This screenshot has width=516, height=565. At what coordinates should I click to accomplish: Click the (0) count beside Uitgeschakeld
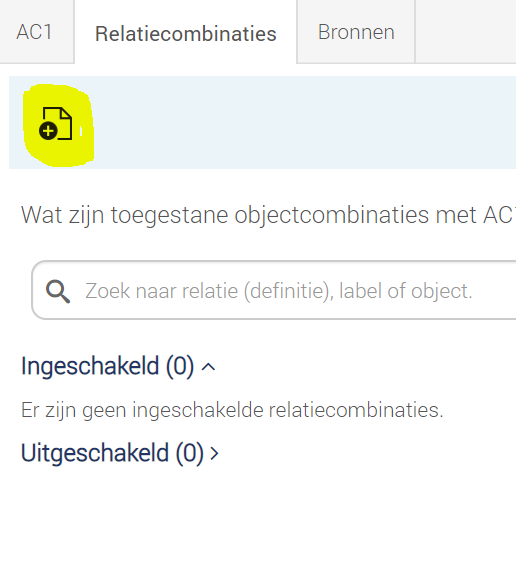click(190, 453)
